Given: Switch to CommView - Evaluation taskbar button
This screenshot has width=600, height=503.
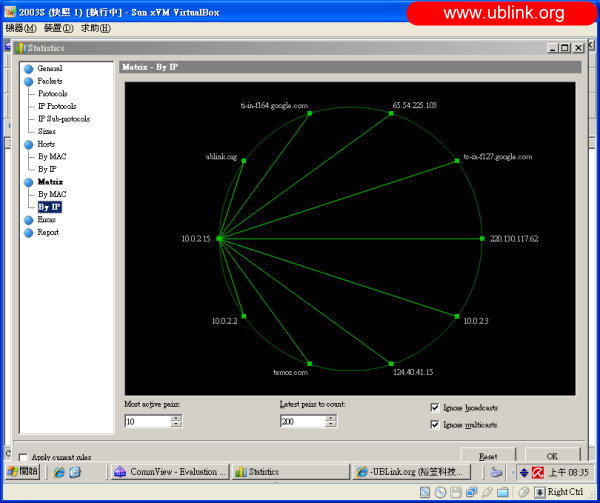Looking at the screenshot, I should click(170, 472).
